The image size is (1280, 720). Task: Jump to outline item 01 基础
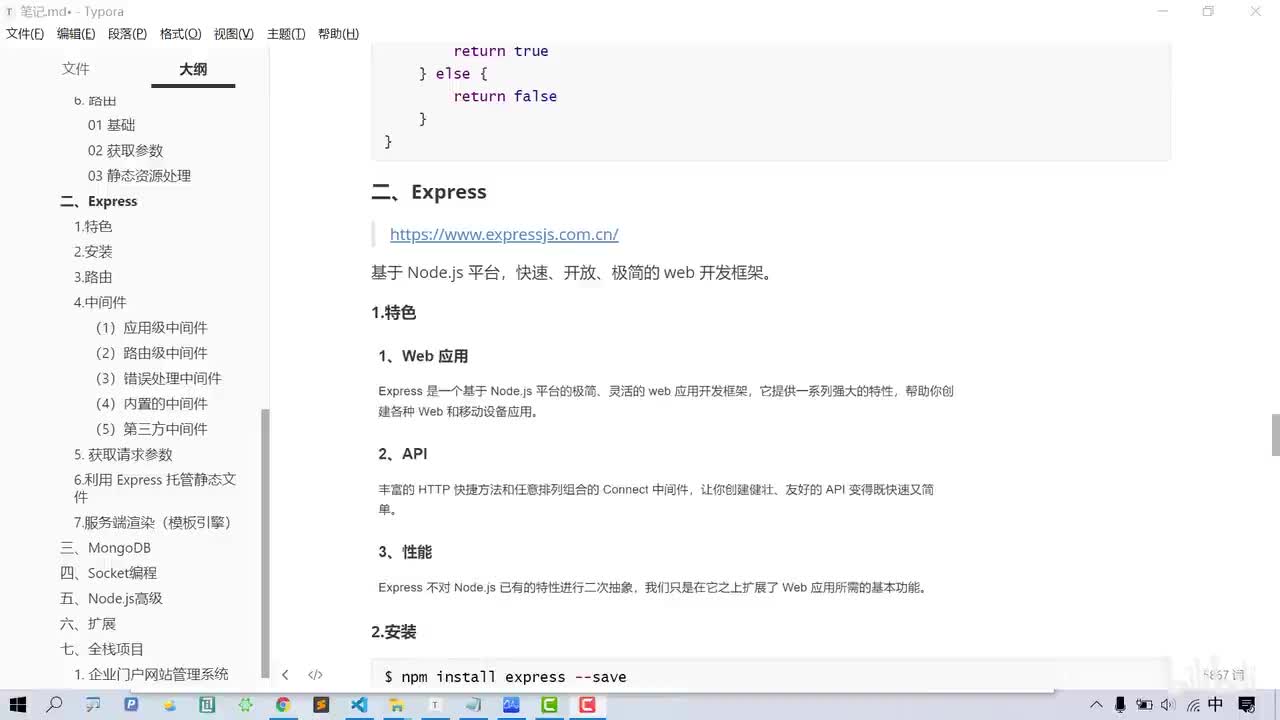tap(111, 125)
